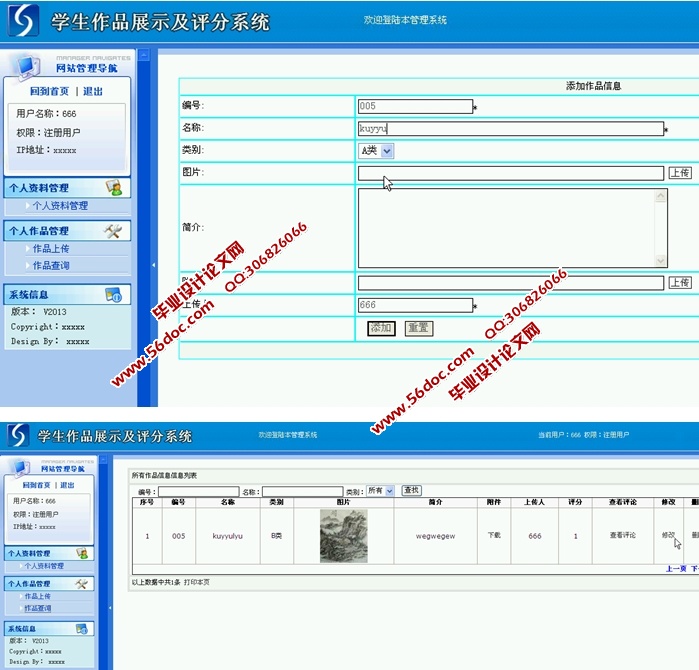The height and width of the screenshot is (670, 699).
Task: Click 退出 link on the work list page
Action: click(x=67, y=485)
